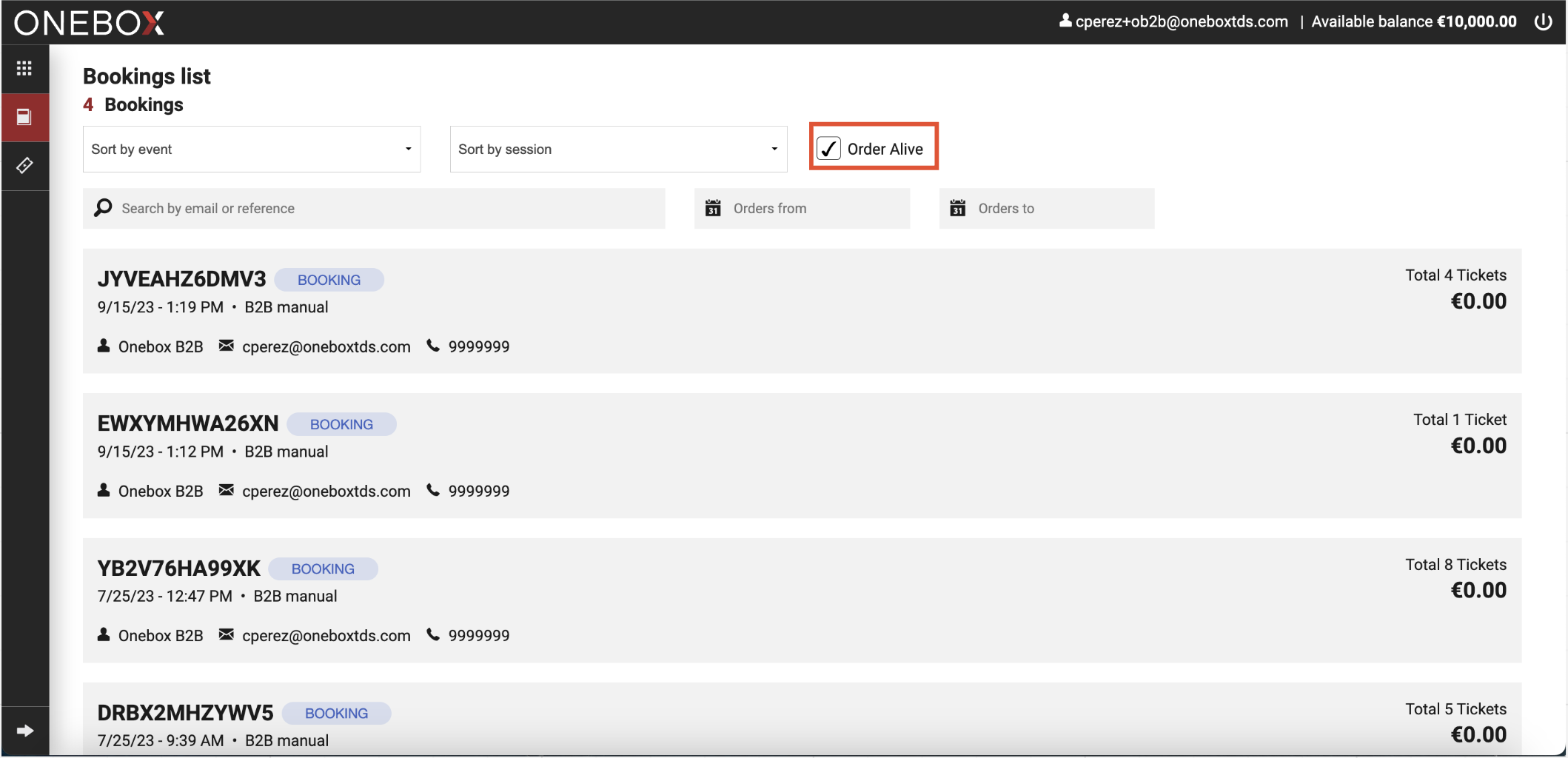Click the BOOKING badge on EWXYMHWA26XN

point(341,424)
